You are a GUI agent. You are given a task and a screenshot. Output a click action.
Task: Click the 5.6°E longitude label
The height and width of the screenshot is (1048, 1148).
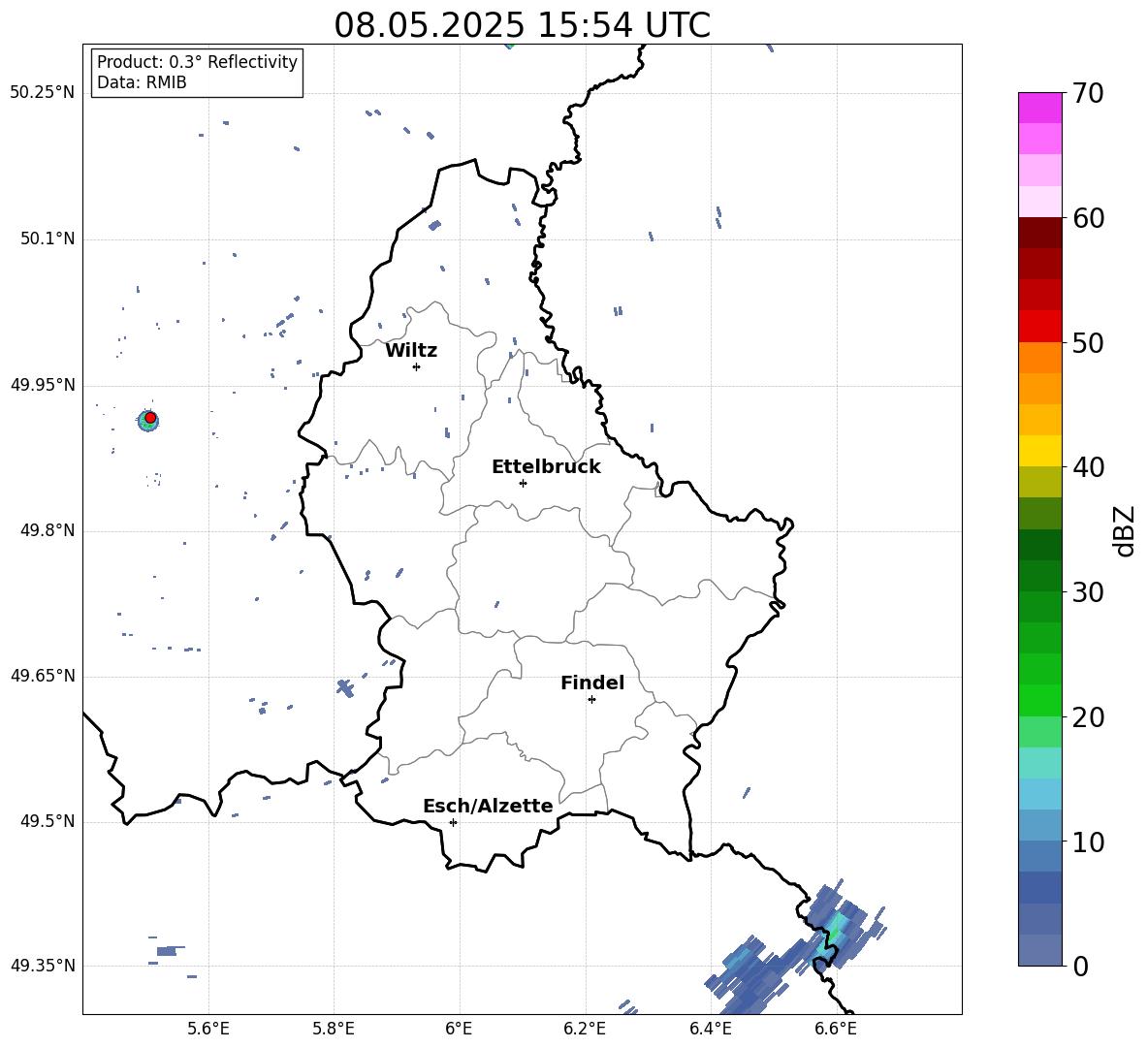tap(208, 1029)
